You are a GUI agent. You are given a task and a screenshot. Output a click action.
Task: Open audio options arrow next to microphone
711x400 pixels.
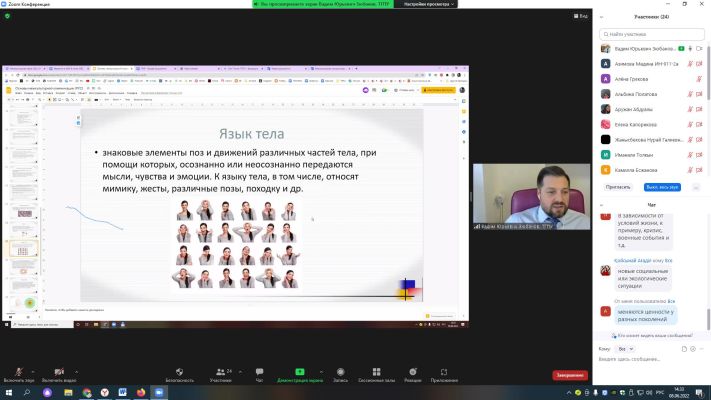click(x=33, y=372)
